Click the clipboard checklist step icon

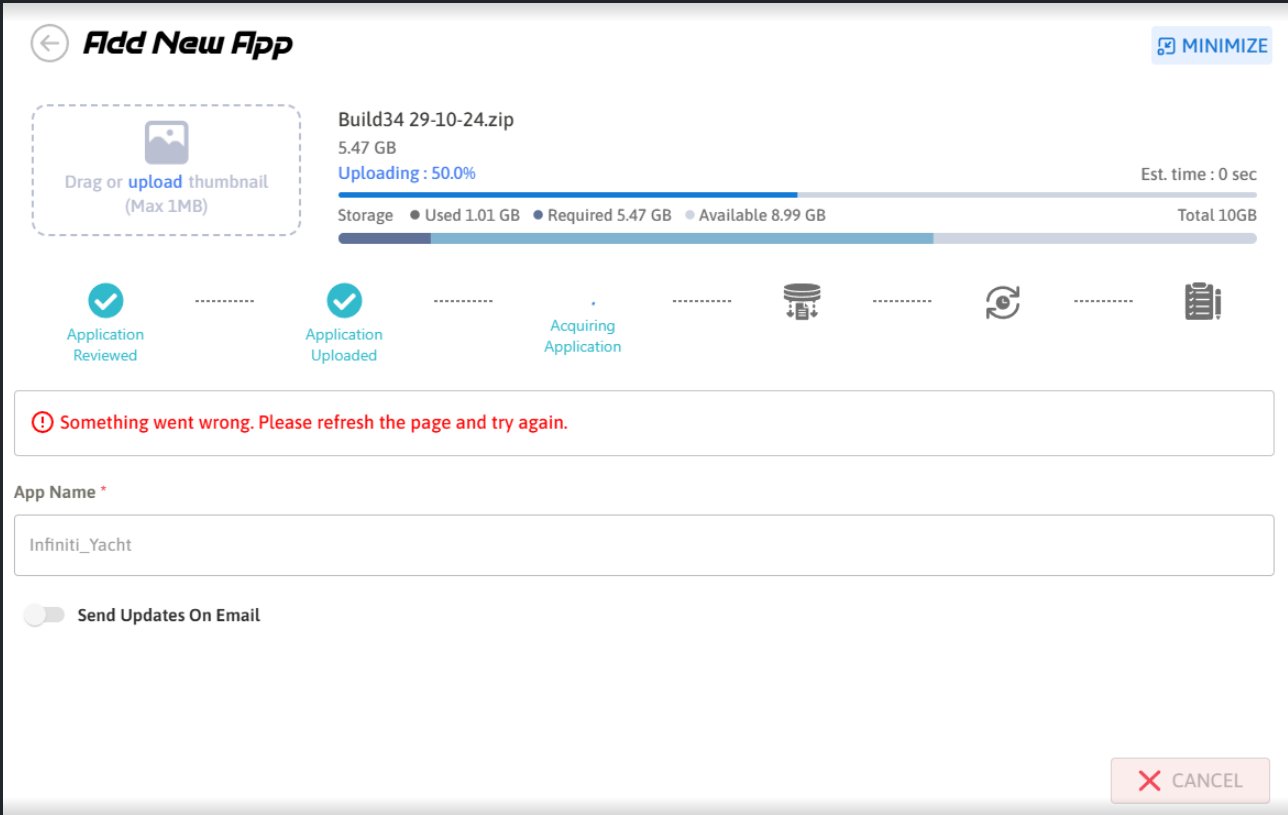[x=1202, y=301]
